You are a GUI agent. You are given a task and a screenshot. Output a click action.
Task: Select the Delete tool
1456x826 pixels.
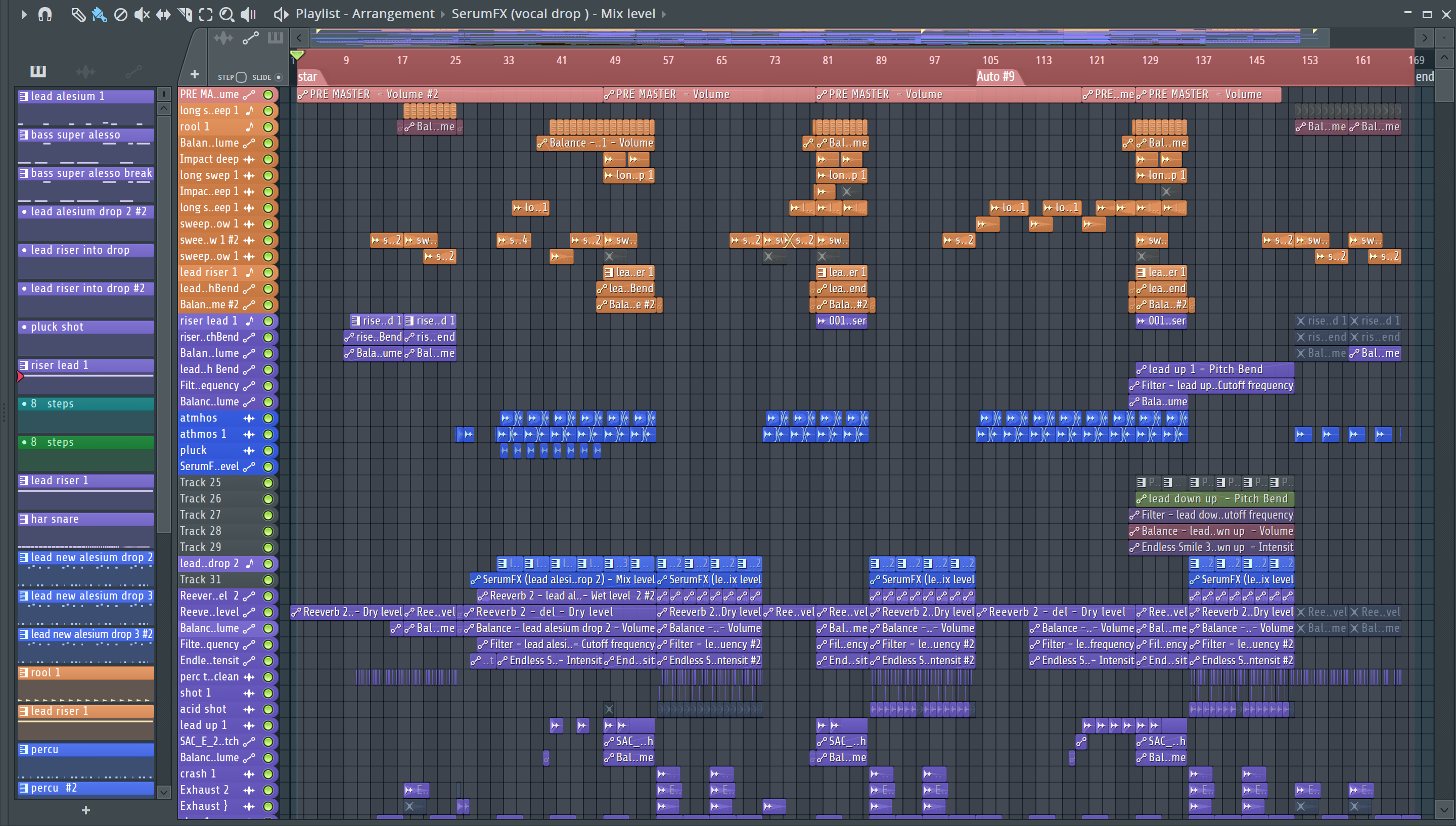click(x=120, y=14)
